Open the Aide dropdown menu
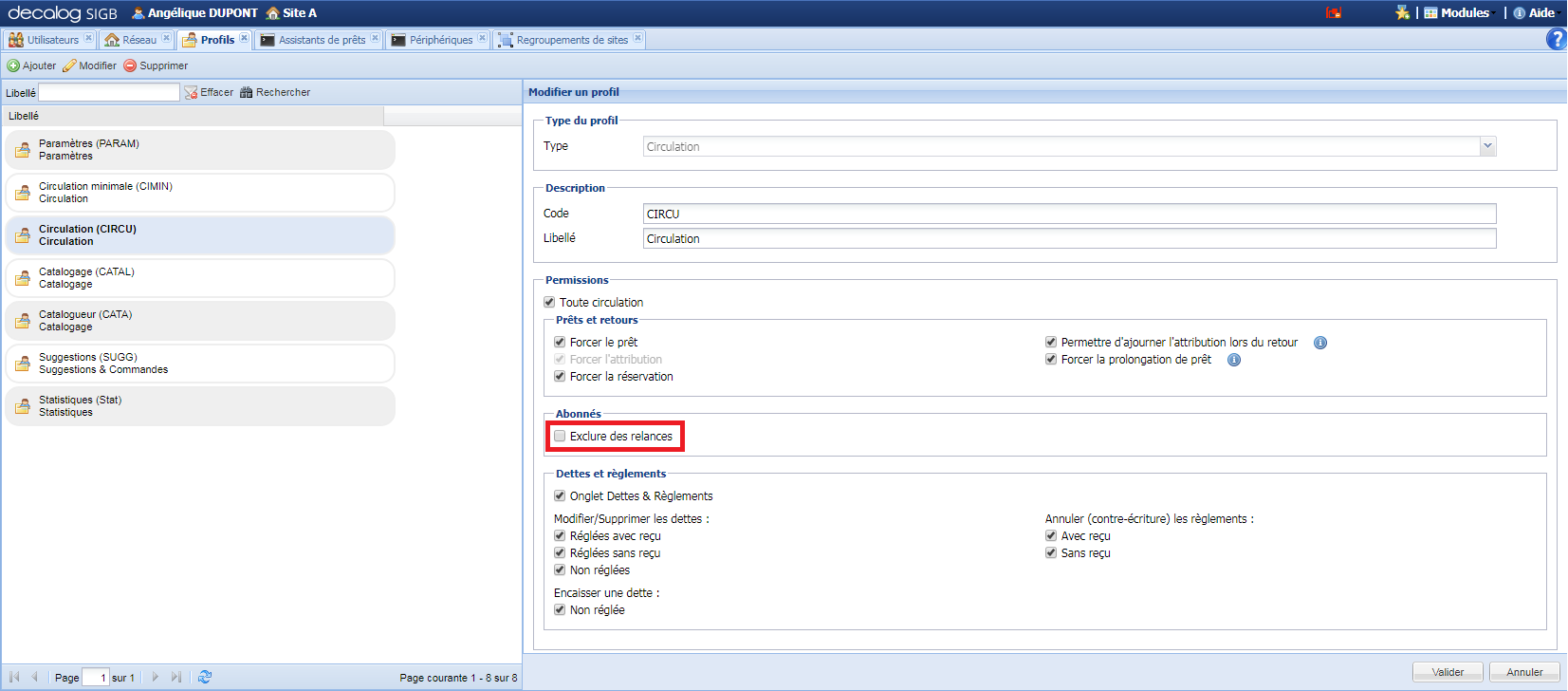 1535,13
